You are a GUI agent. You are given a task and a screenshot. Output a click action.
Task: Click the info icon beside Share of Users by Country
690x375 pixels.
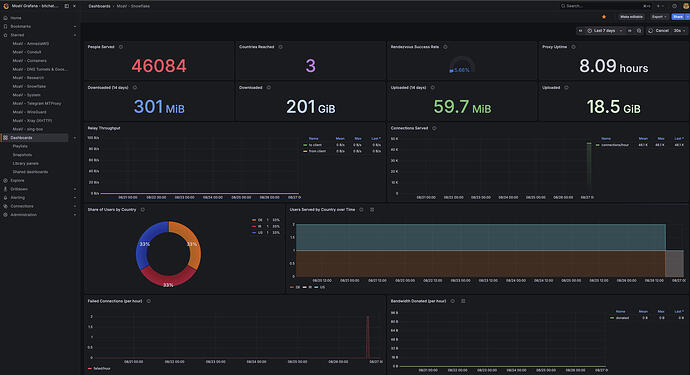143,210
